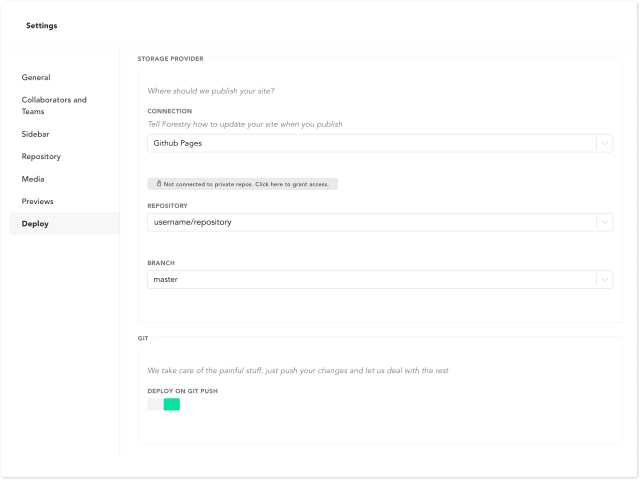This screenshot has width=640, height=480.
Task: Click the chevron arrow on Repository field
Action: click(x=604, y=222)
